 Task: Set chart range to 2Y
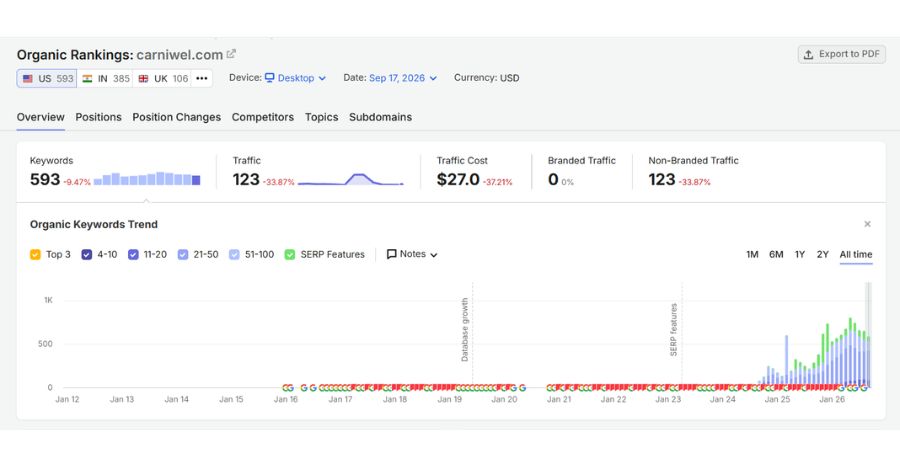(x=823, y=254)
